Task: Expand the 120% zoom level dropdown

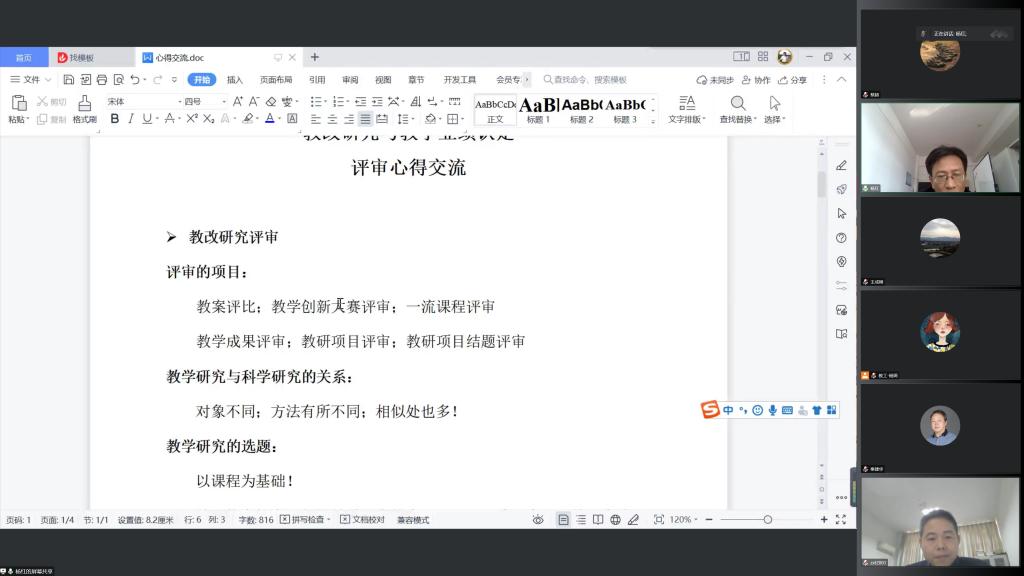Action: [x=684, y=520]
